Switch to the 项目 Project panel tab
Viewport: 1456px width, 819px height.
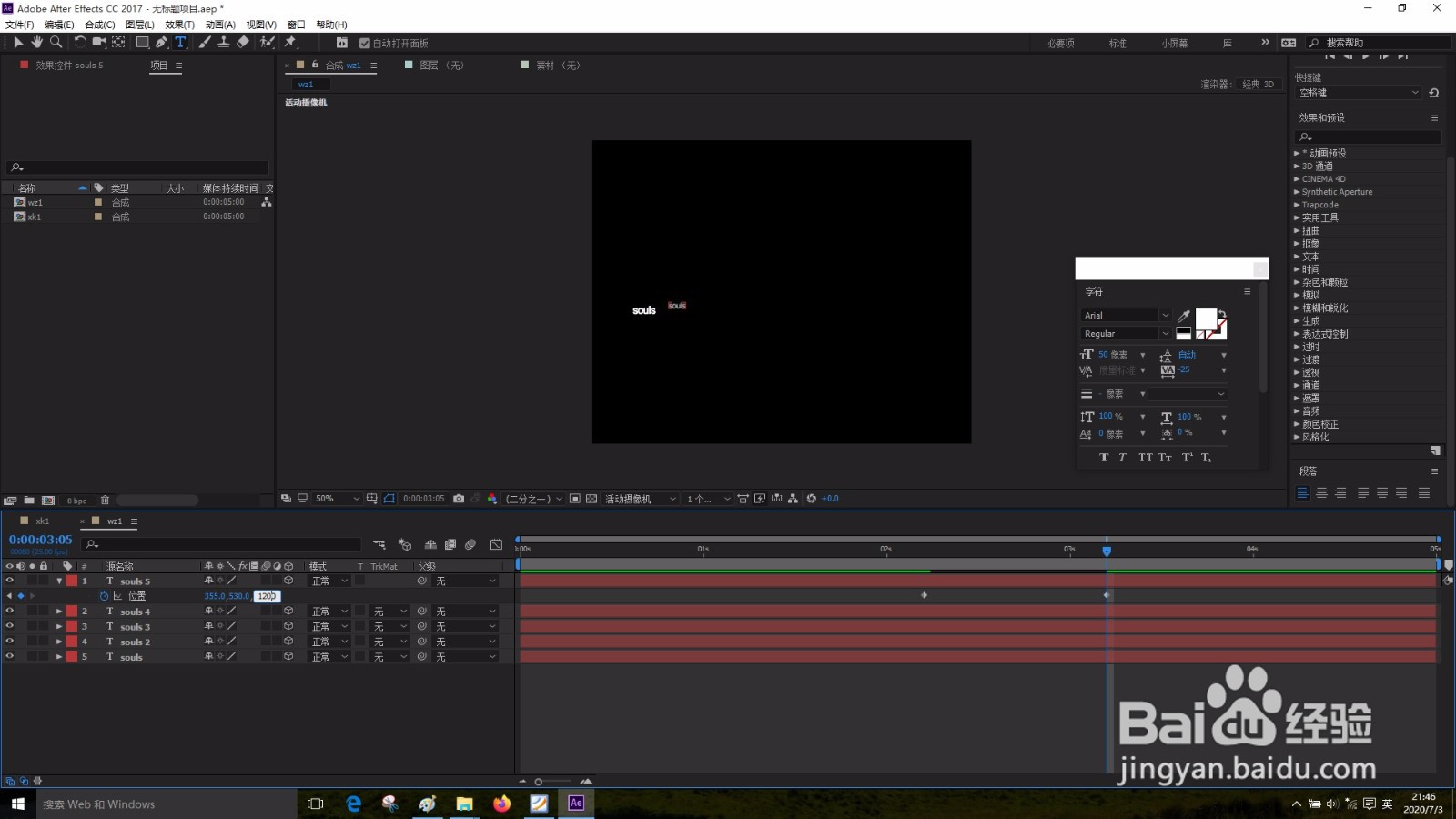point(159,66)
